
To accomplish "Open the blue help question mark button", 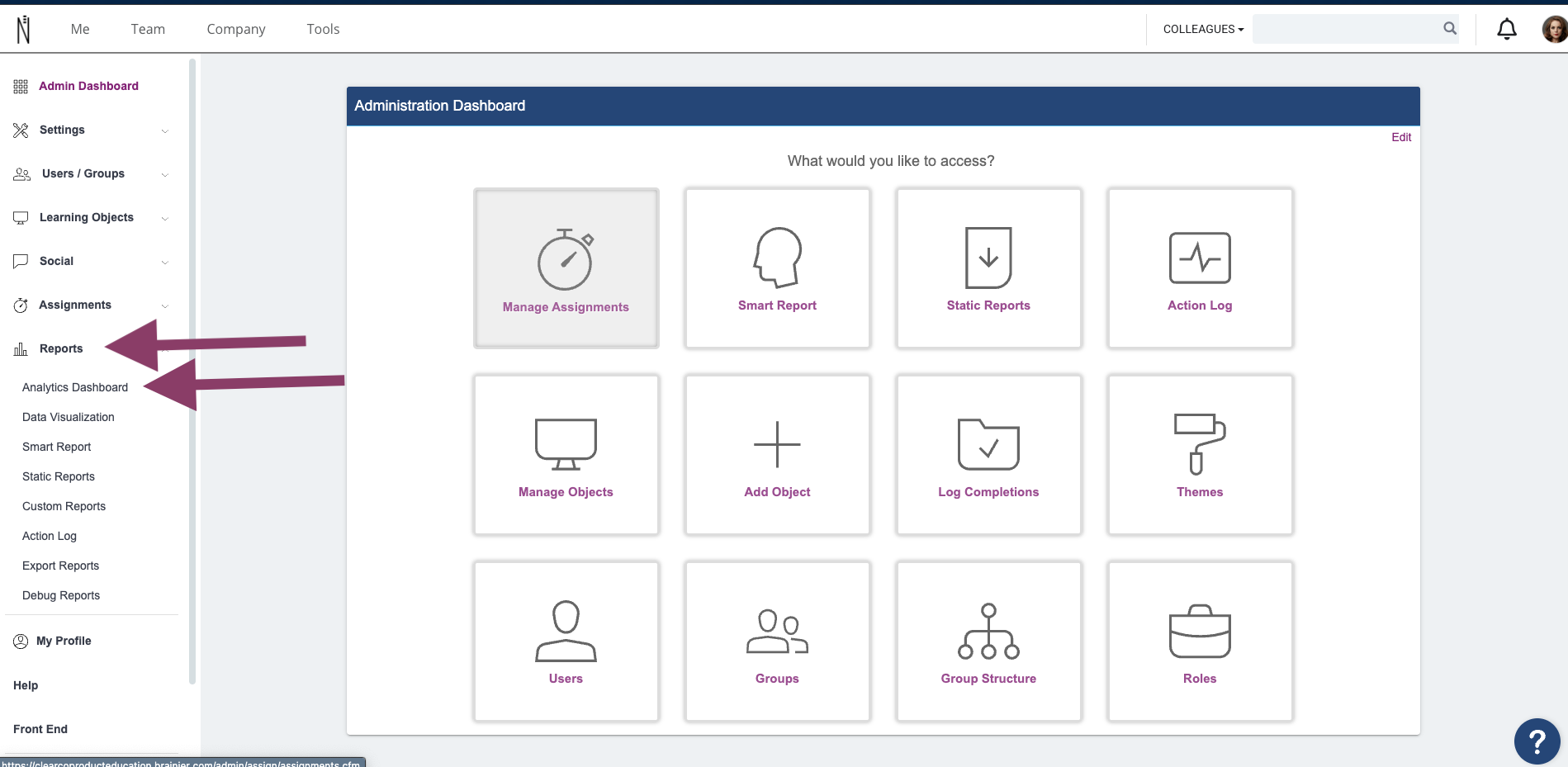I will tap(1537, 741).
